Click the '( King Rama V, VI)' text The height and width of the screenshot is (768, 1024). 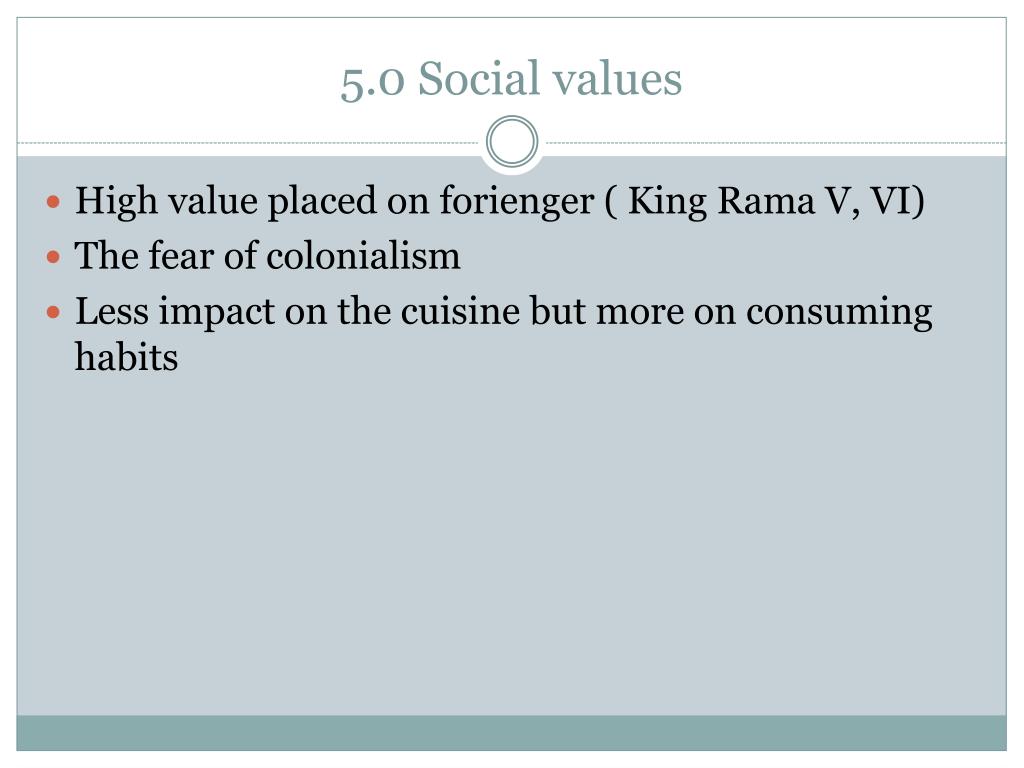(x=765, y=200)
